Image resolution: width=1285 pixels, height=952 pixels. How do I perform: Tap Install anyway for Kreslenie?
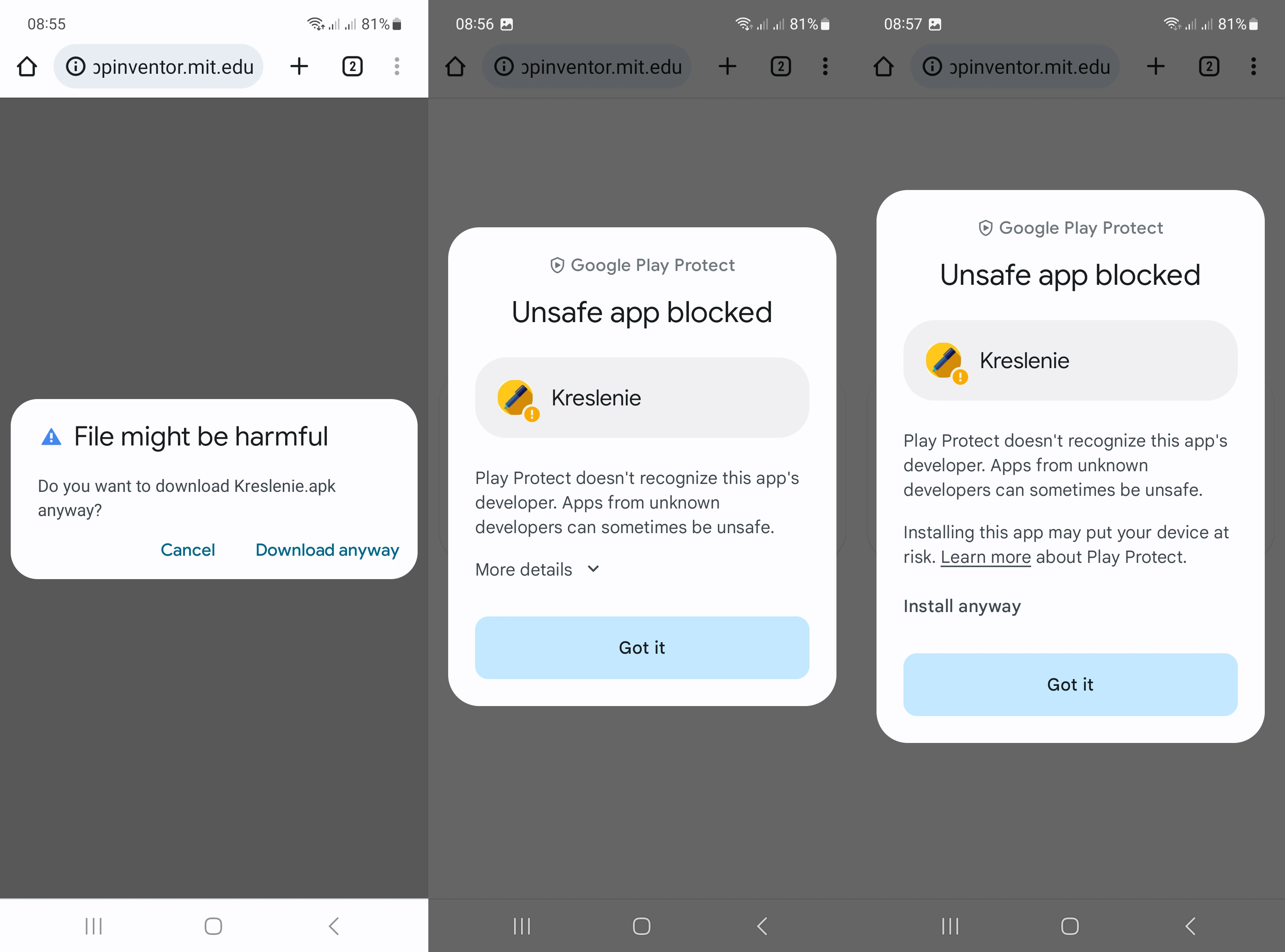point(962,606)
